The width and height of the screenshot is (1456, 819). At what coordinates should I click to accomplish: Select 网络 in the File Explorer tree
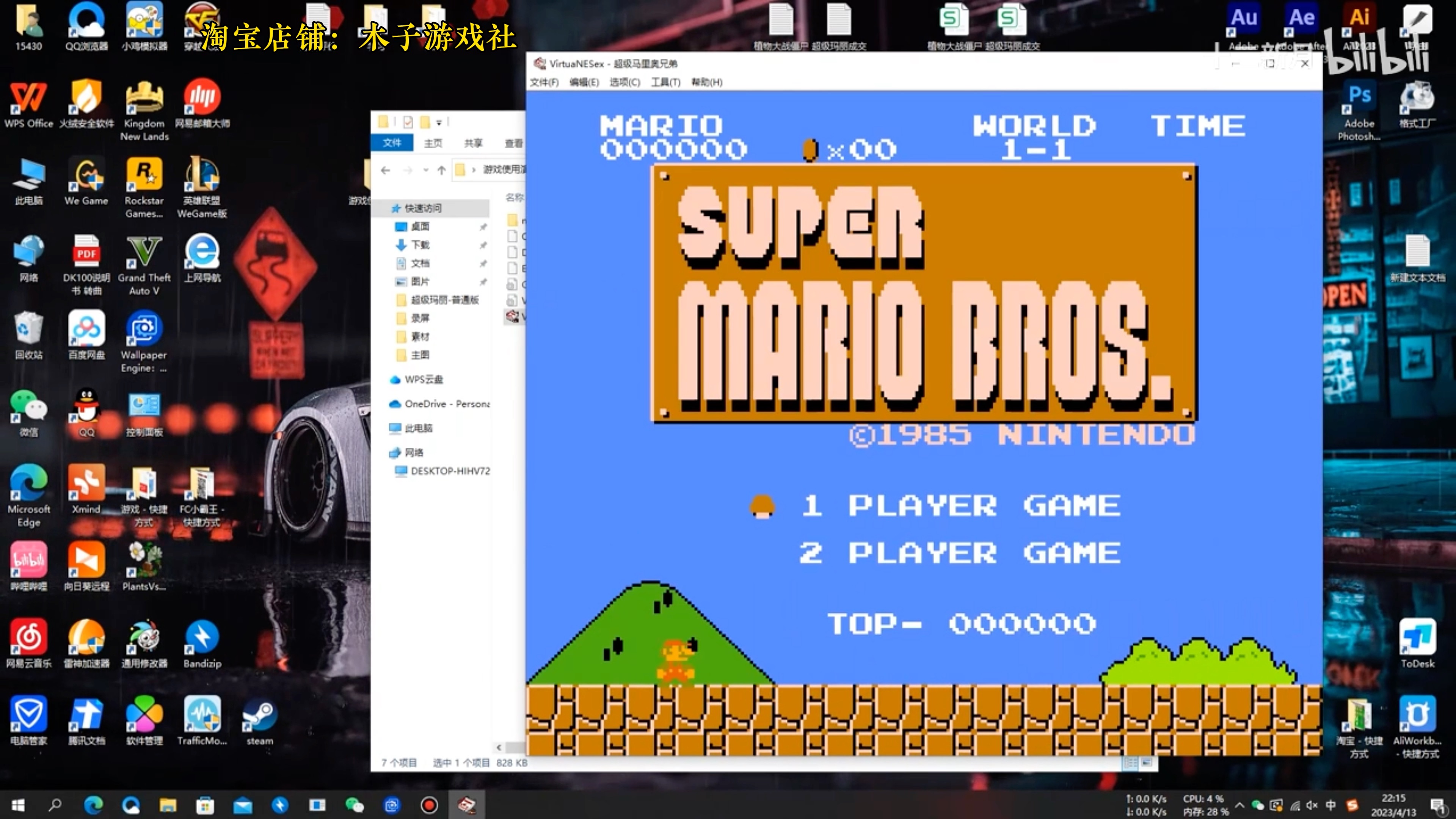(x=414, y=452)
